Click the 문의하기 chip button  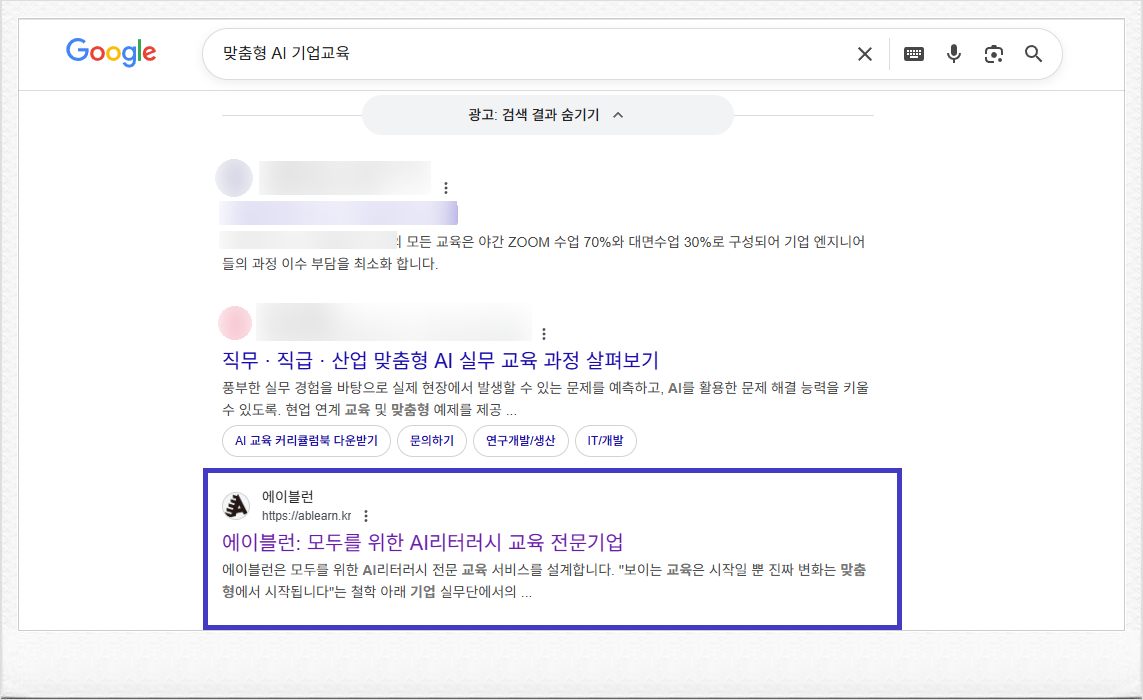click(432, 441)
